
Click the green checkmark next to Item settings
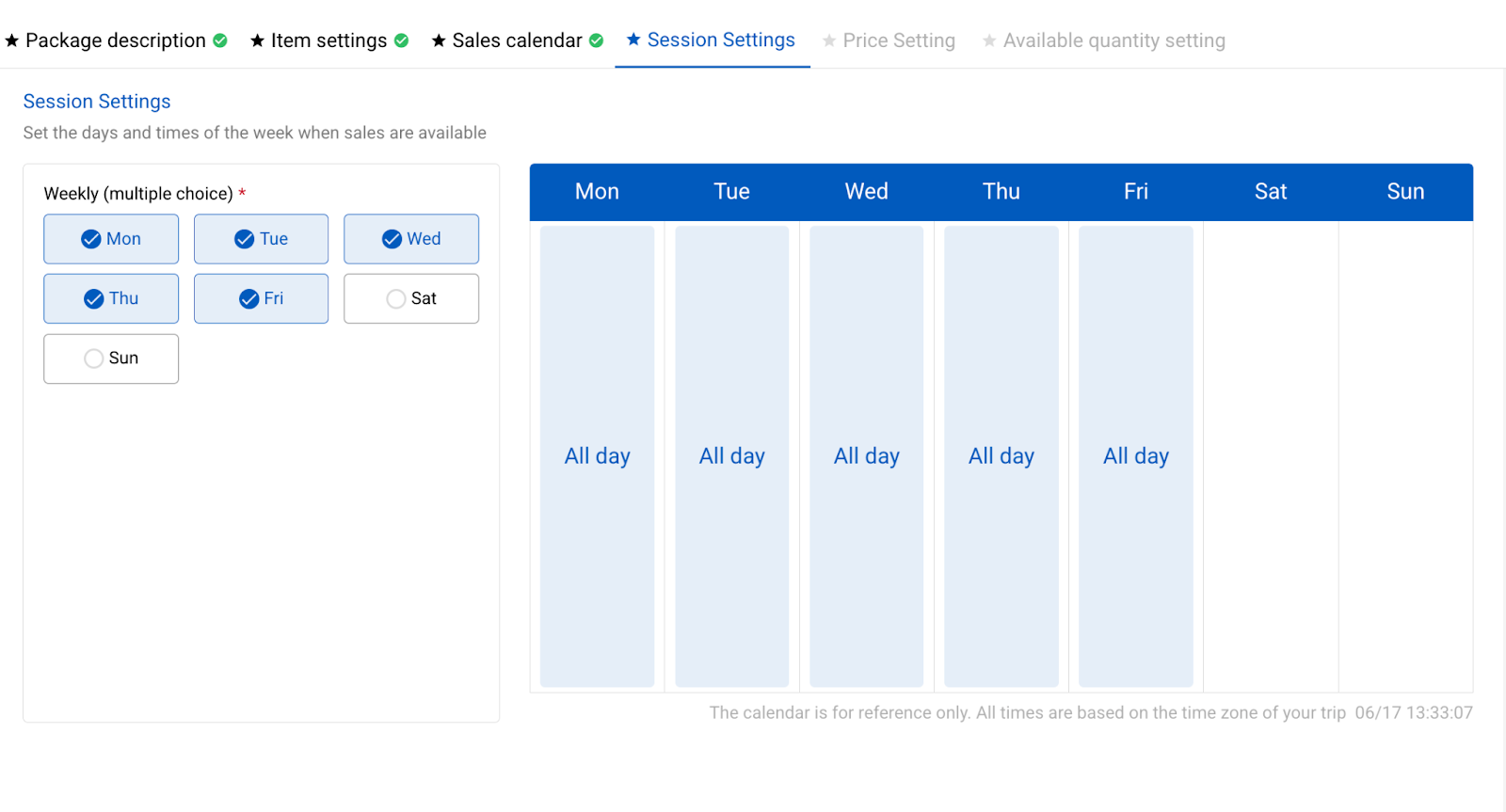click(401, 40)
